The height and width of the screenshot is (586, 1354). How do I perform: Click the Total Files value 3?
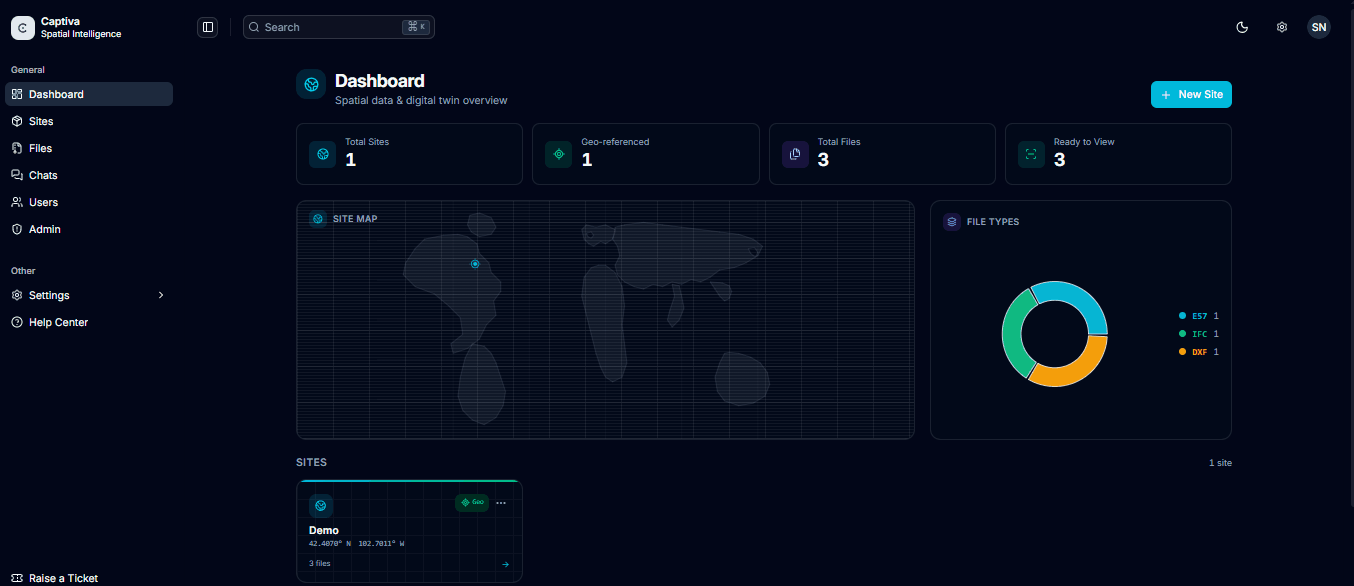click(x=823, y=159)
